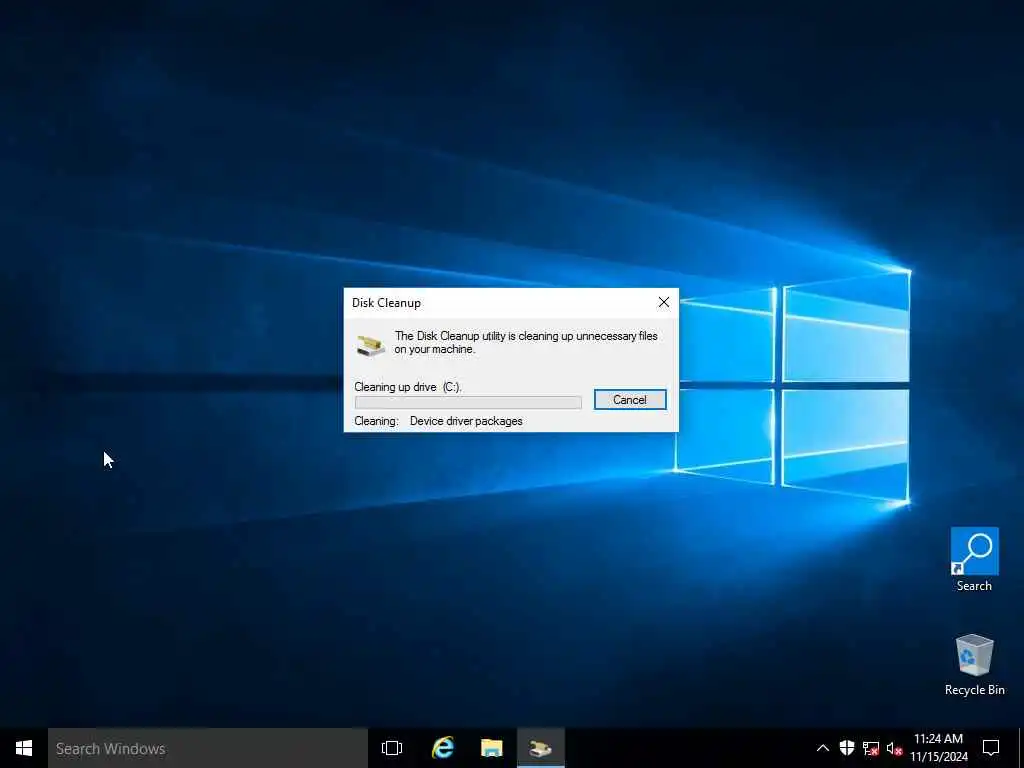Focus the Search Windows box
Image resolution: width=1024 pixels, height=768 pixels.
208,748
